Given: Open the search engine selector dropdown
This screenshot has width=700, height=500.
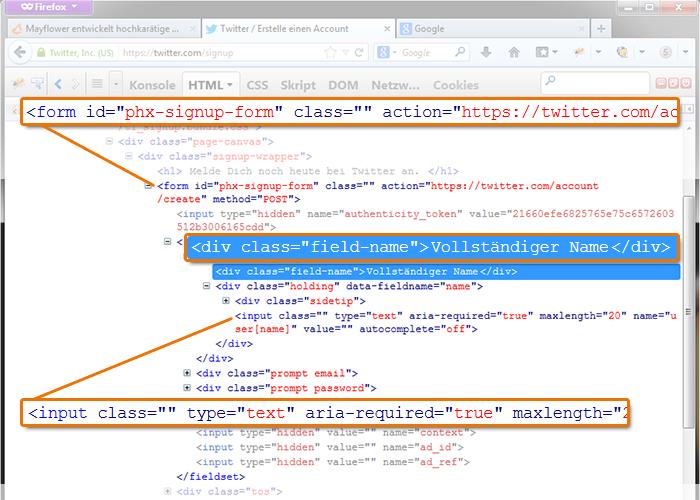Looking at the screenshot, I should [387, 53].
